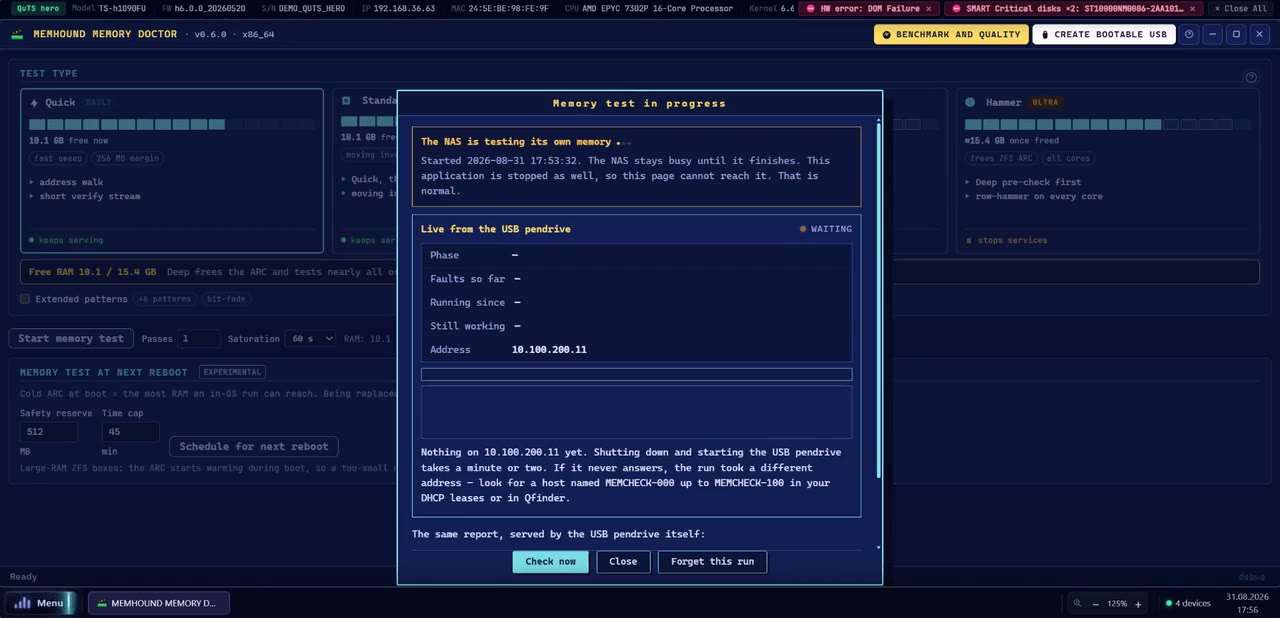Screen dimensions: 1280x618
Task: Click the memory test progress bar in dialog
Action: 637,374
